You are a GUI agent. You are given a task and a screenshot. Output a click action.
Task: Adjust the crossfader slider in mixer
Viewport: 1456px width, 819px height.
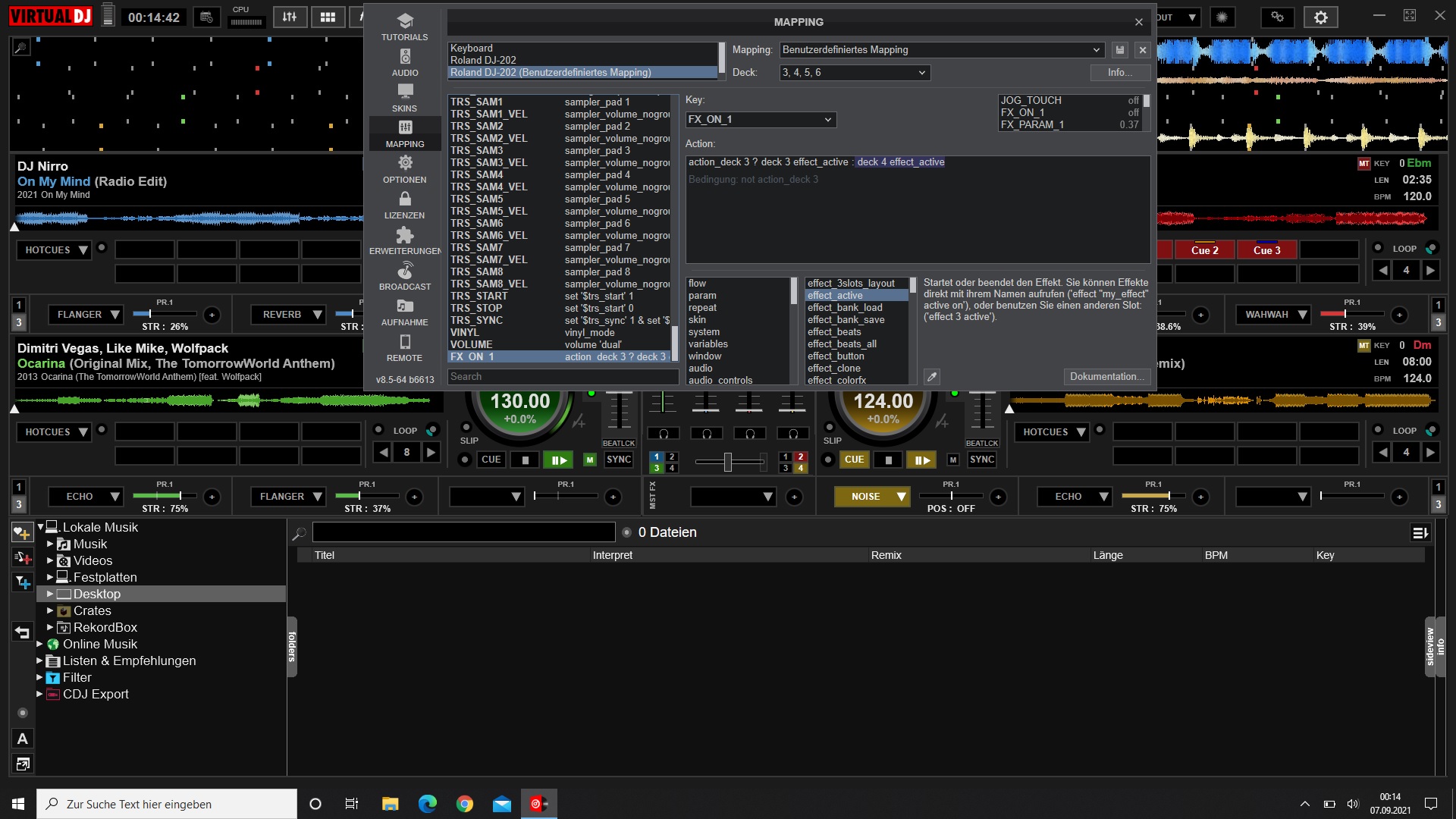pos(728,461)
